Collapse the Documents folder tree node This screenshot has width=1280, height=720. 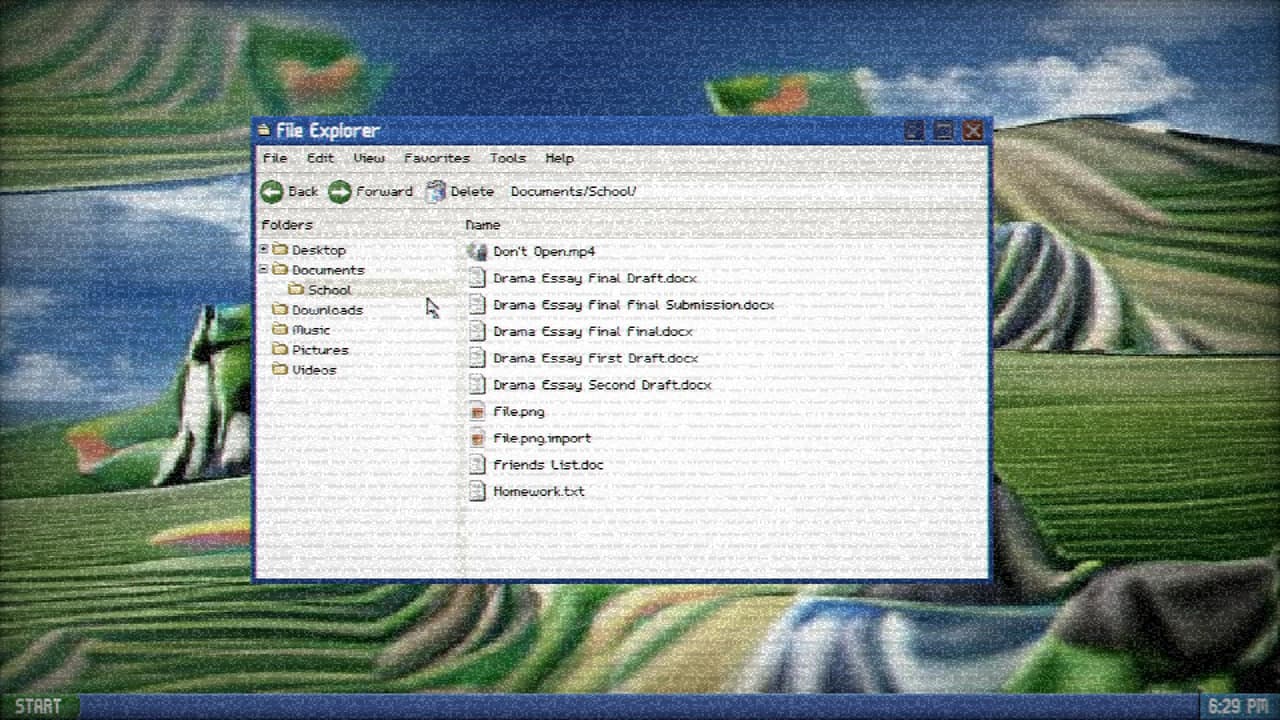[264, 269]
